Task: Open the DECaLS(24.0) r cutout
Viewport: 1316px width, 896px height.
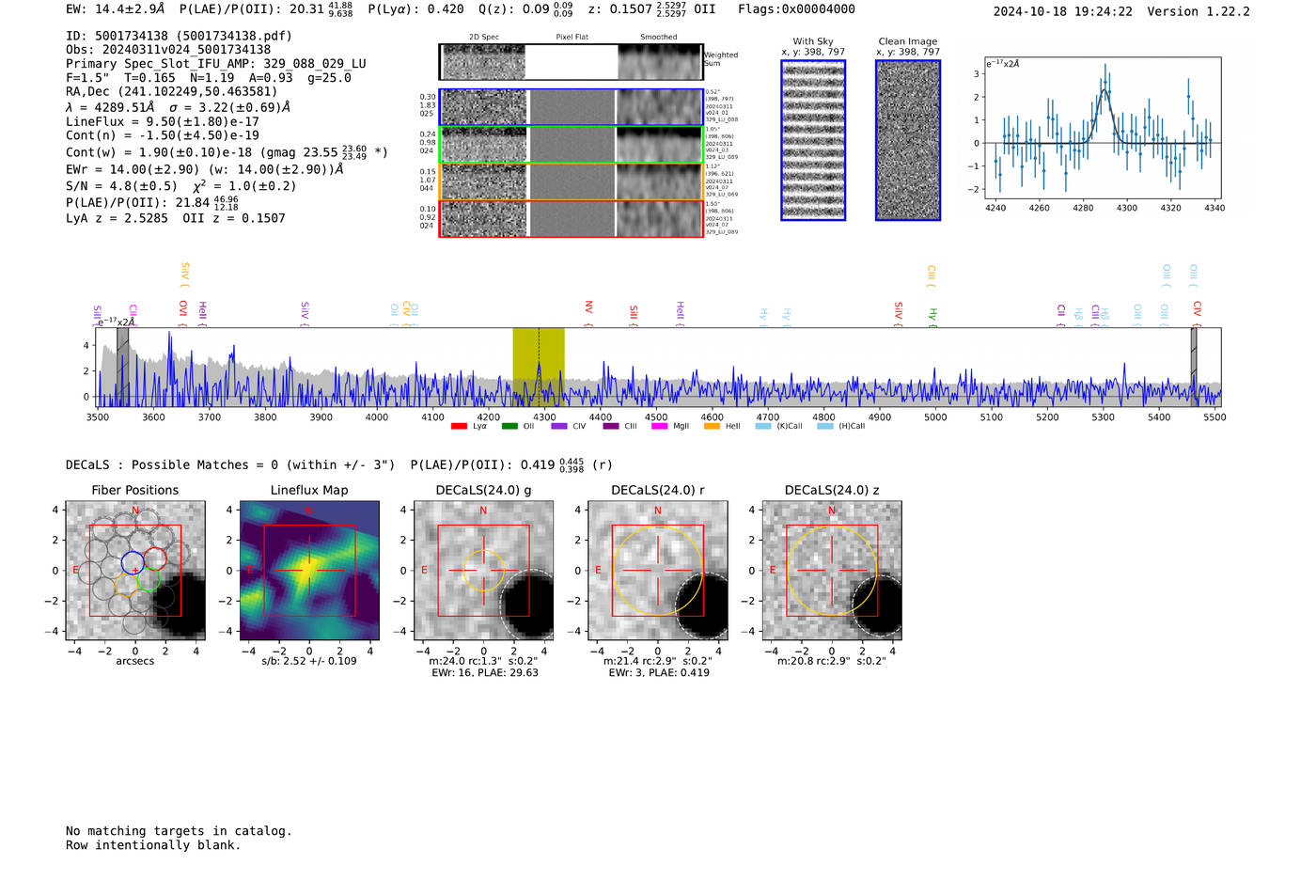Action: (x=658, y=571)
